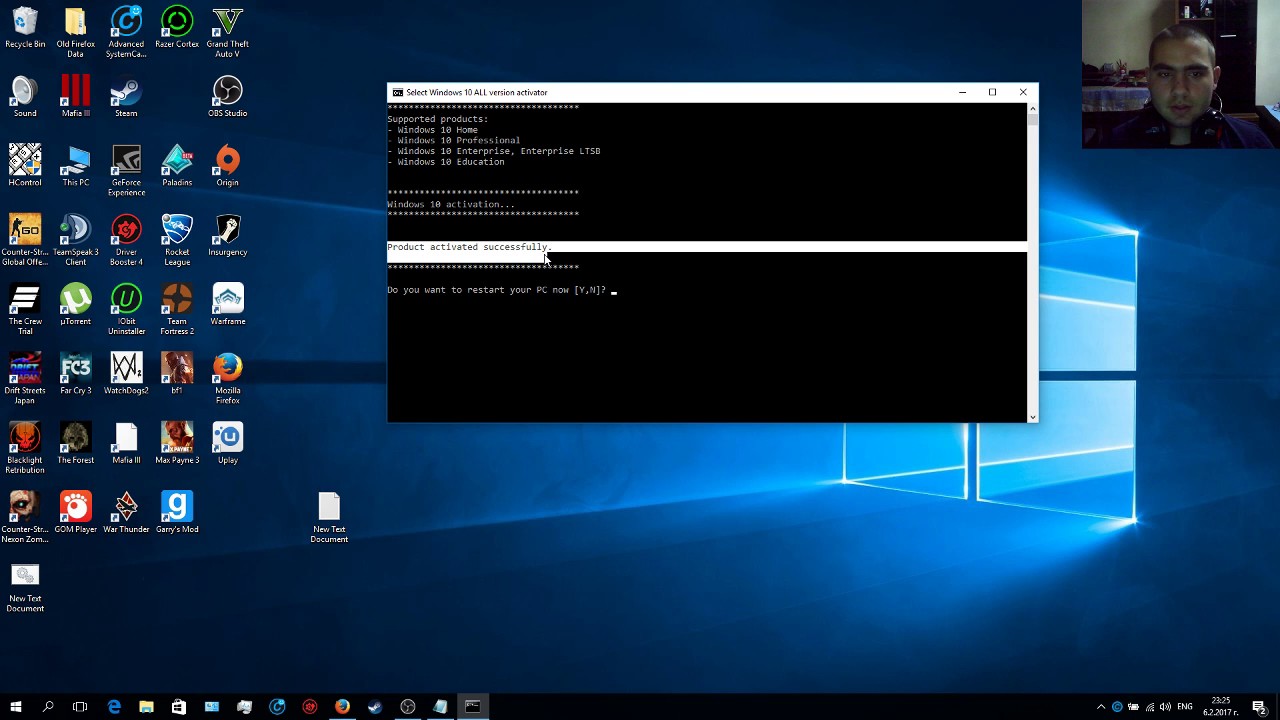
Task: Select the Mafia III blank file icon
Action: pyautogui.click(x=126, y=443)
